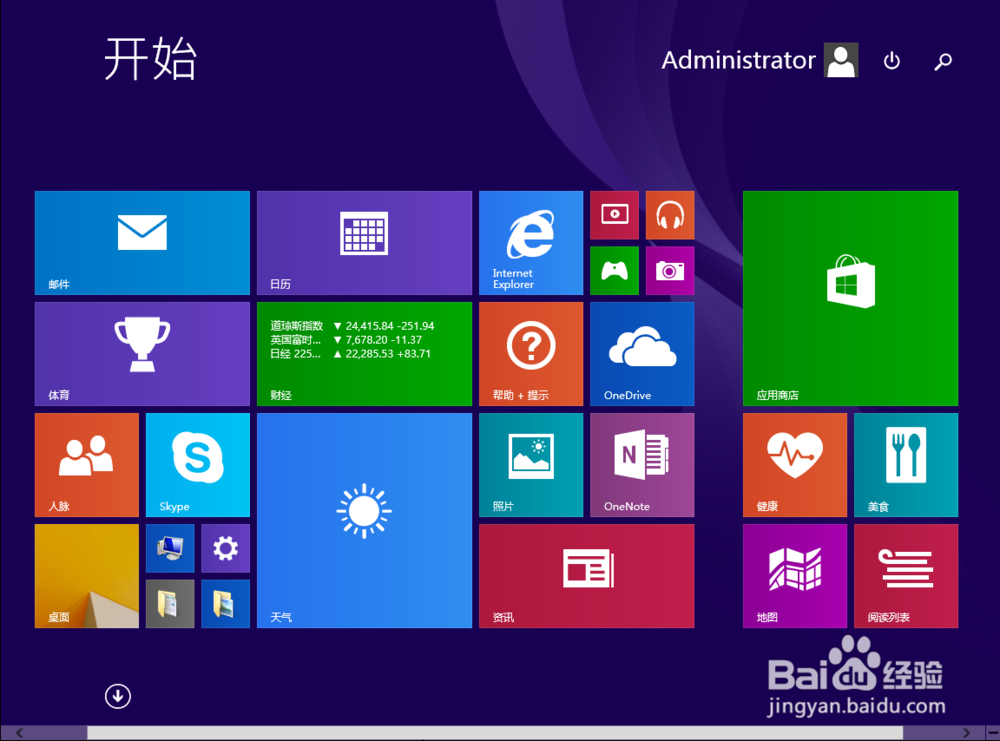
Task: Open the Food (美食) tile
Action: 906,465
